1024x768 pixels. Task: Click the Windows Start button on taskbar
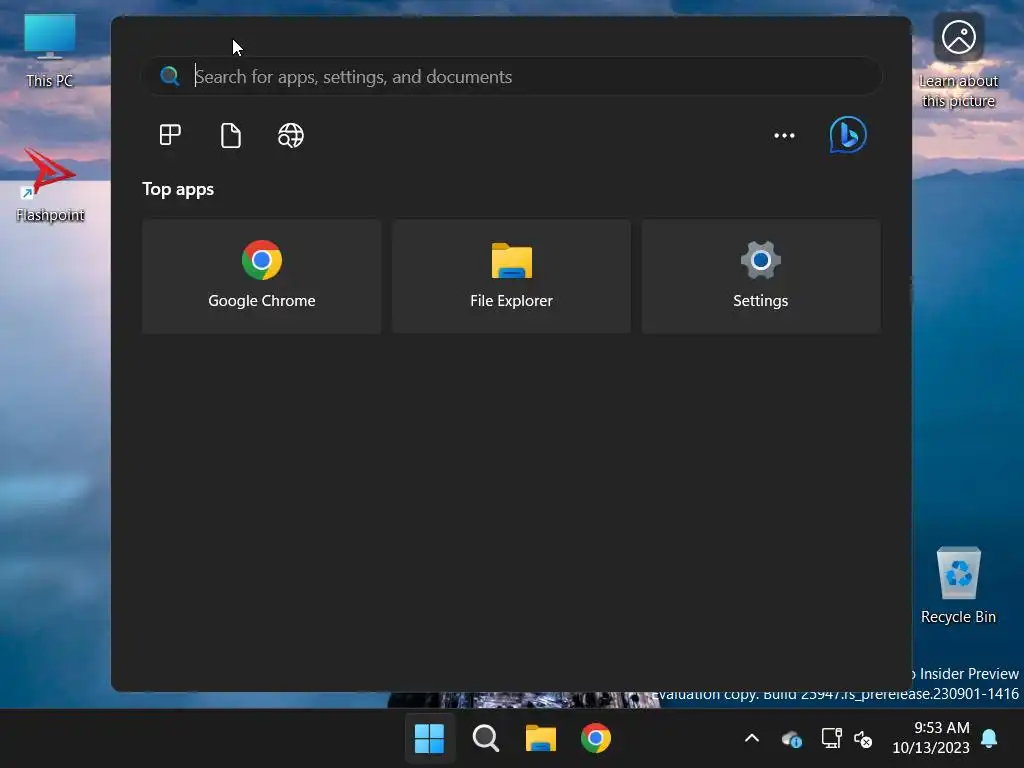(429, 739)
